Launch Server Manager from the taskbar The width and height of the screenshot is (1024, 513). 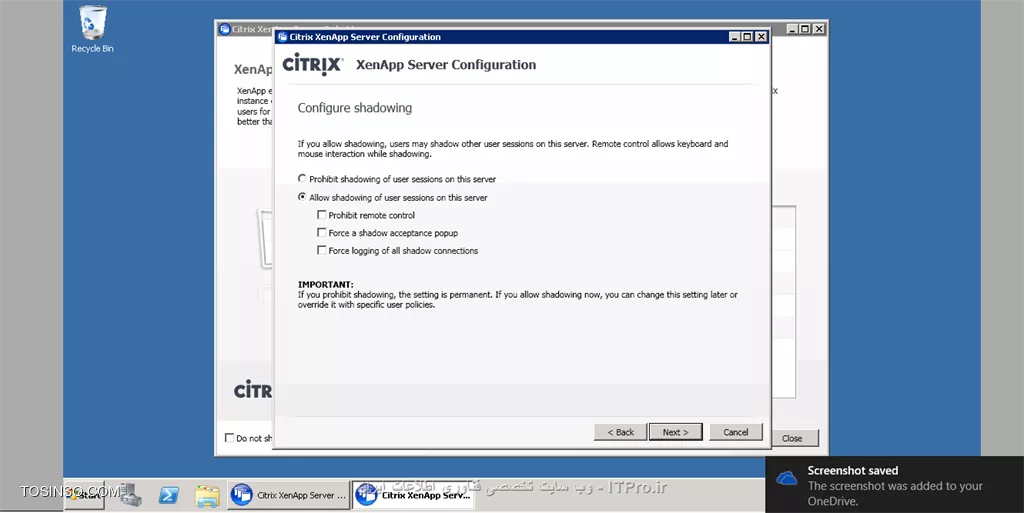tap(131, 495)
